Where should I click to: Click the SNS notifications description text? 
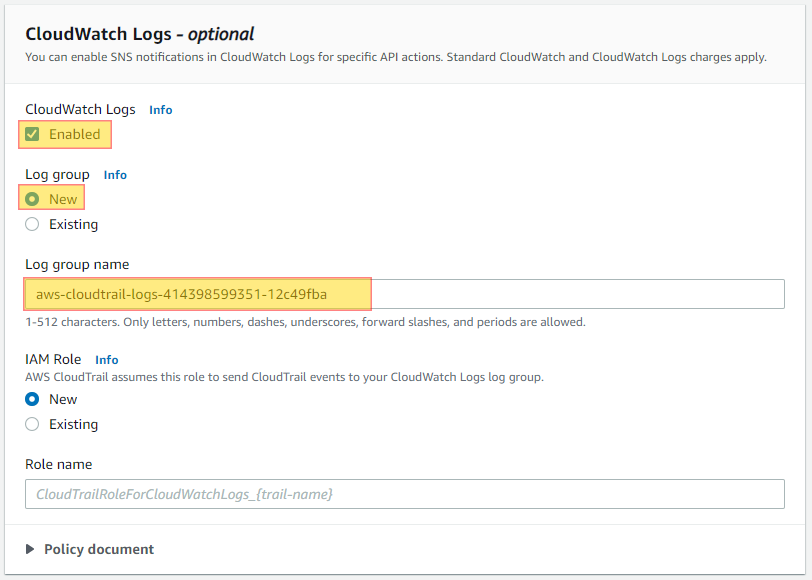tap(396, 57)
